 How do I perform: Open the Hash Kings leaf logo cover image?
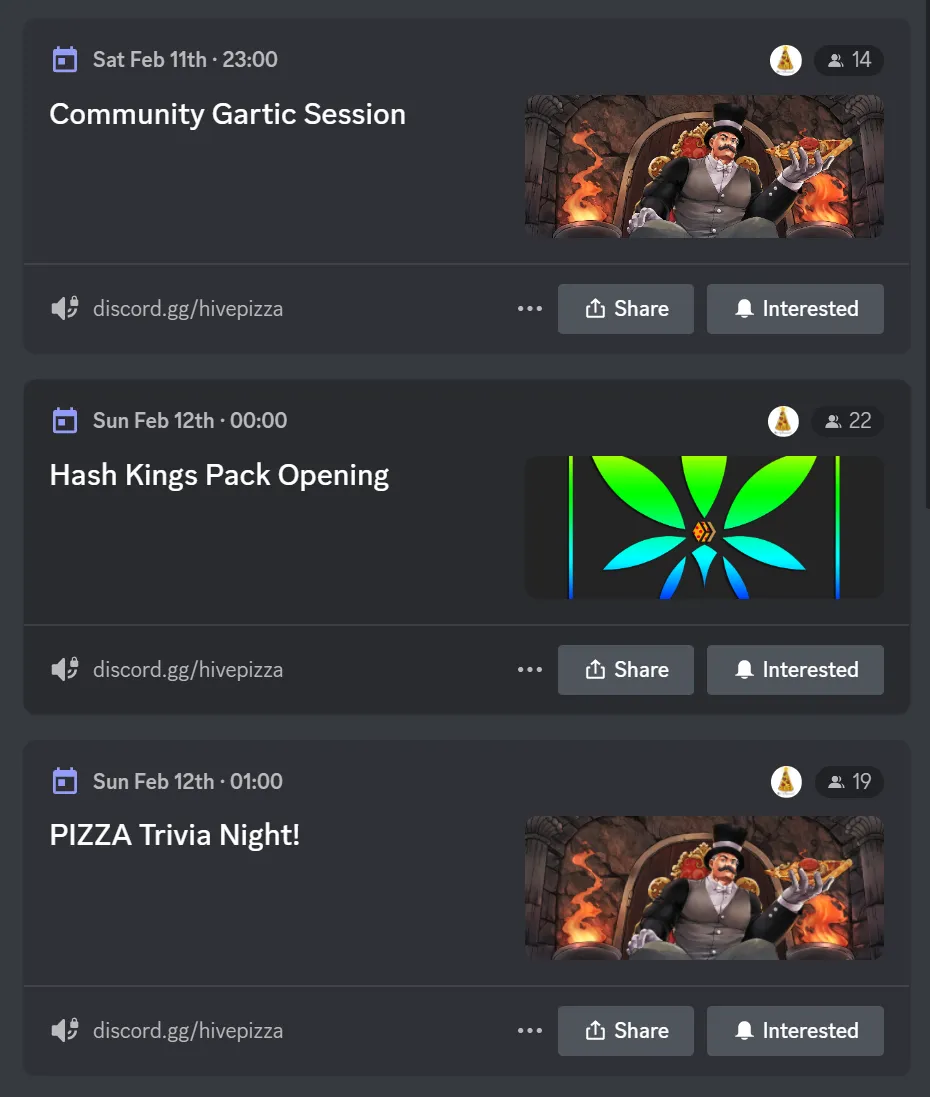click(704, 528)
